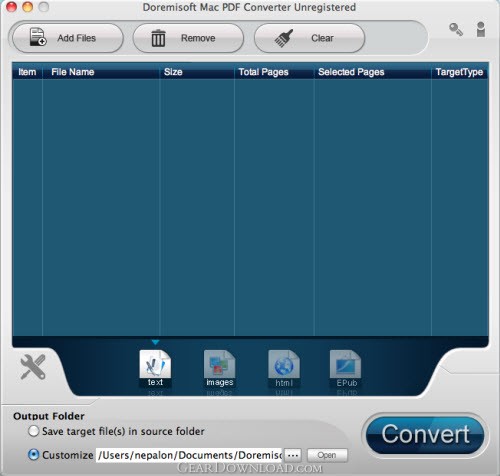Click the File Name column header
Screen dimensions: 500x476
(101, 72)
